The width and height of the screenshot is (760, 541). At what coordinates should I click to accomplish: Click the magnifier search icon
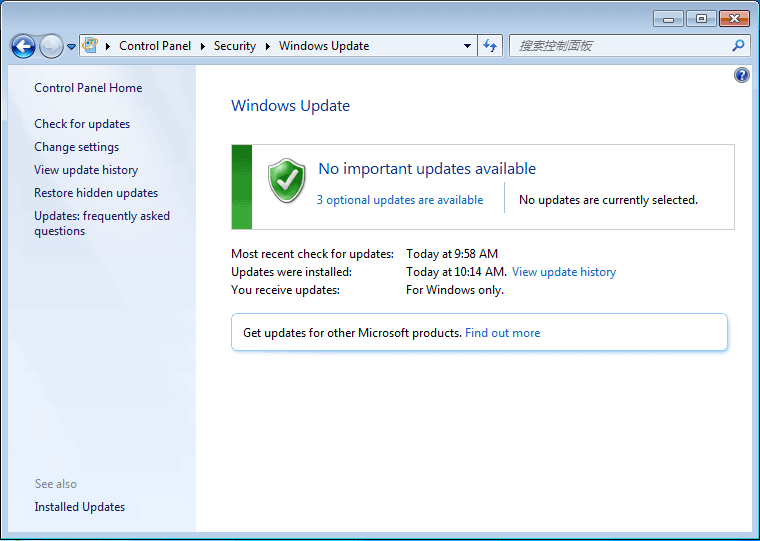pyautogui.click(x=738, y=46)
